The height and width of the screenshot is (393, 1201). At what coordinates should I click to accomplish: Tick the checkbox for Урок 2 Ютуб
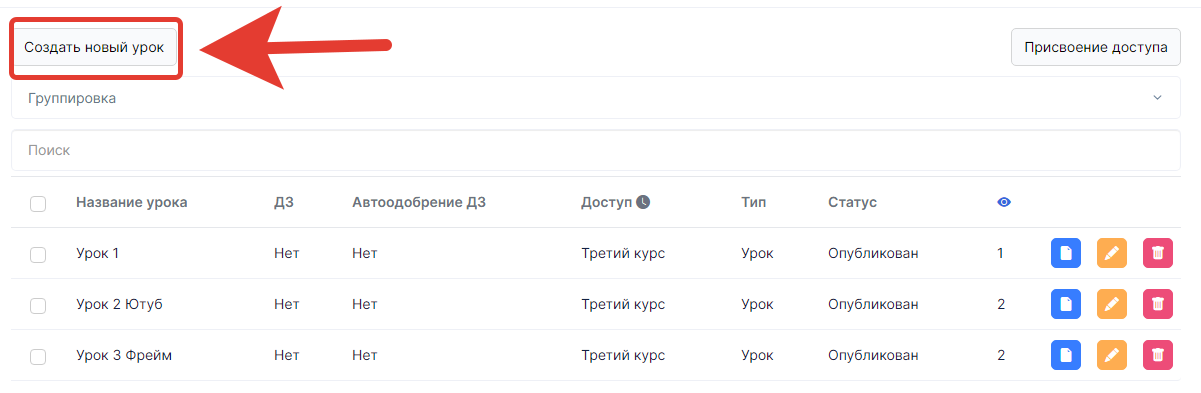click(x=38, y=306)
